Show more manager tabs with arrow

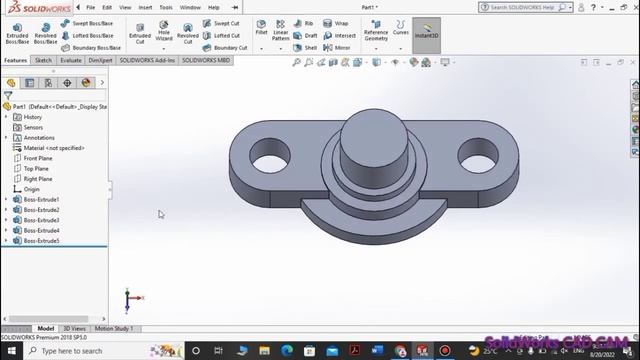[102, 83]
